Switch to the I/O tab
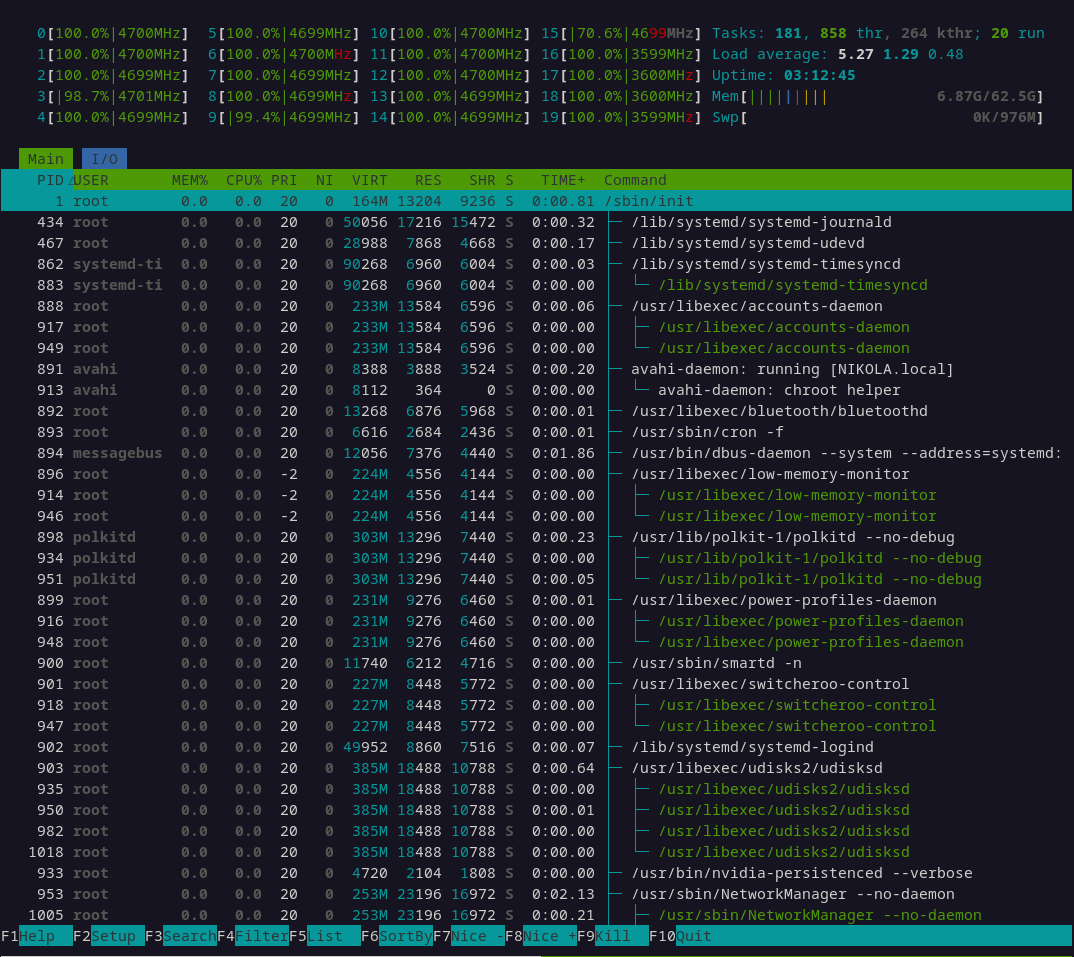 104,159
